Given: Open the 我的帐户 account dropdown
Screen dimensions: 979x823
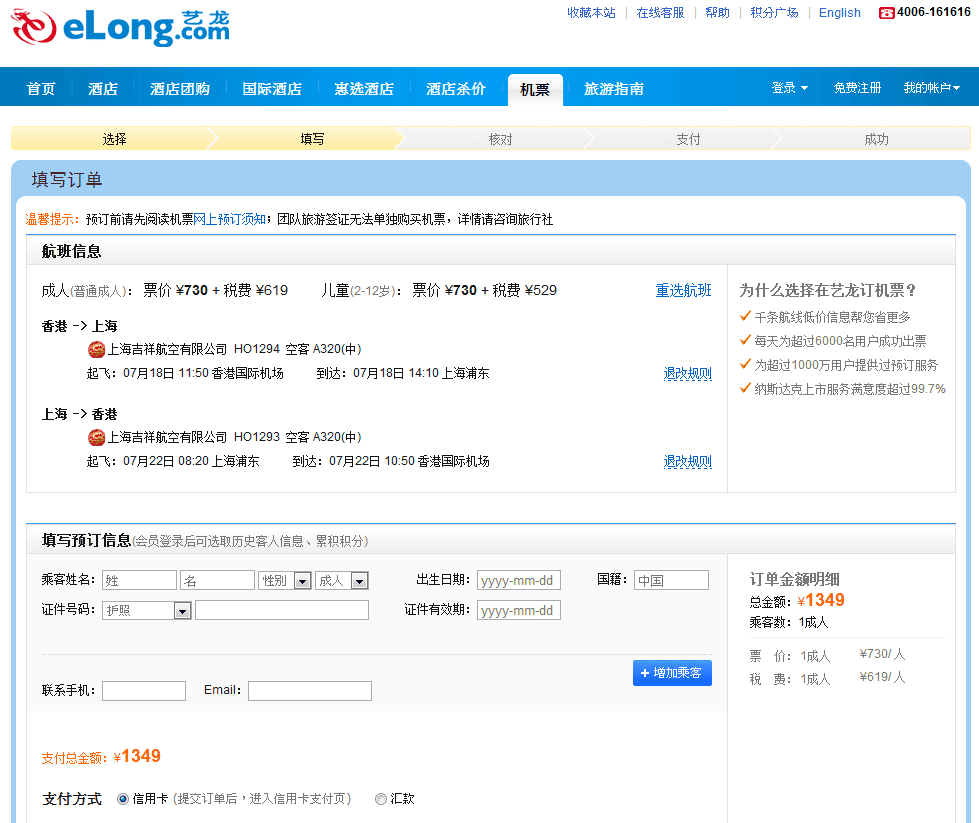Looking at the screenshot, I should coord(931,88).
